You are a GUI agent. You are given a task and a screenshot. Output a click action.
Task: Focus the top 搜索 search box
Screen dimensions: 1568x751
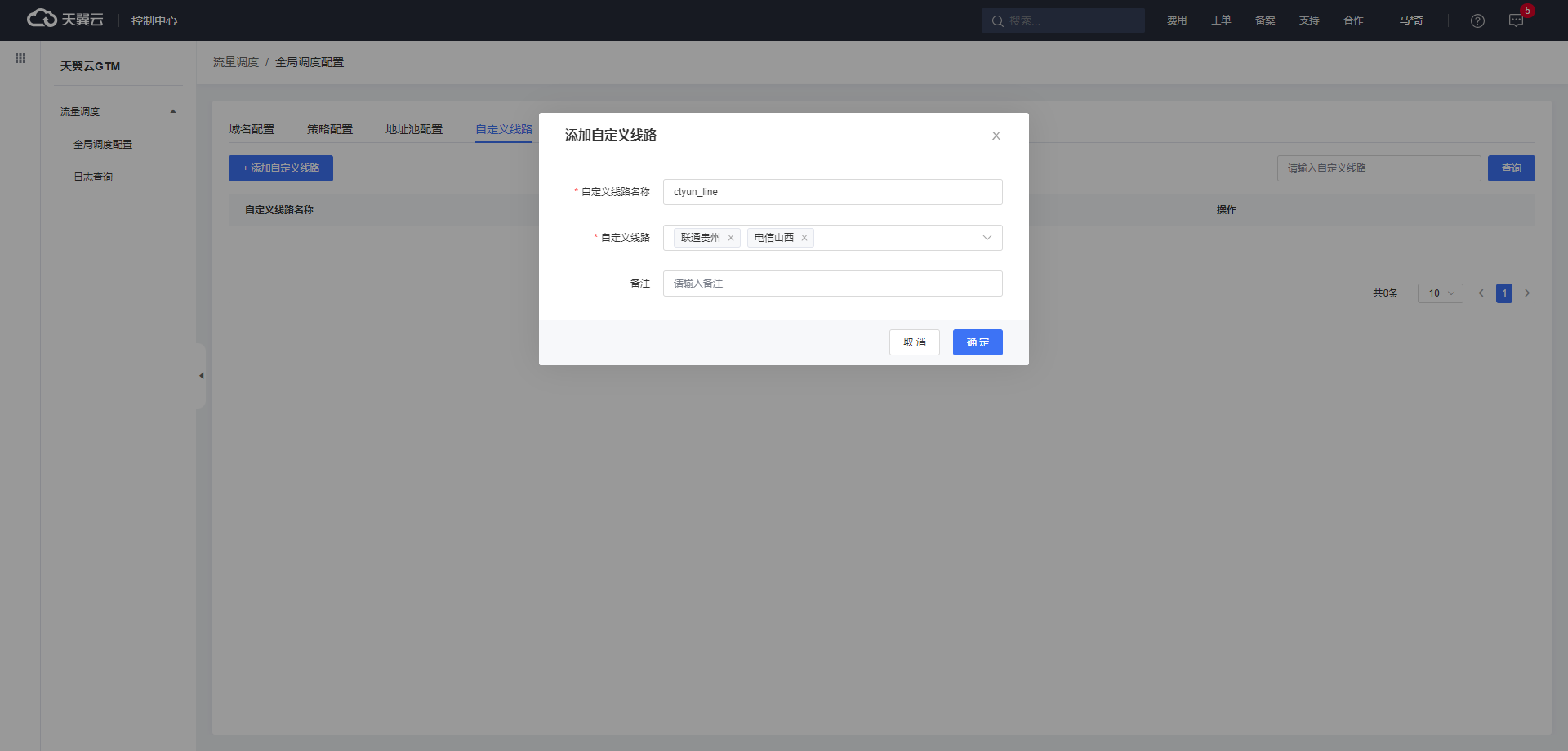click(1063, 20)
